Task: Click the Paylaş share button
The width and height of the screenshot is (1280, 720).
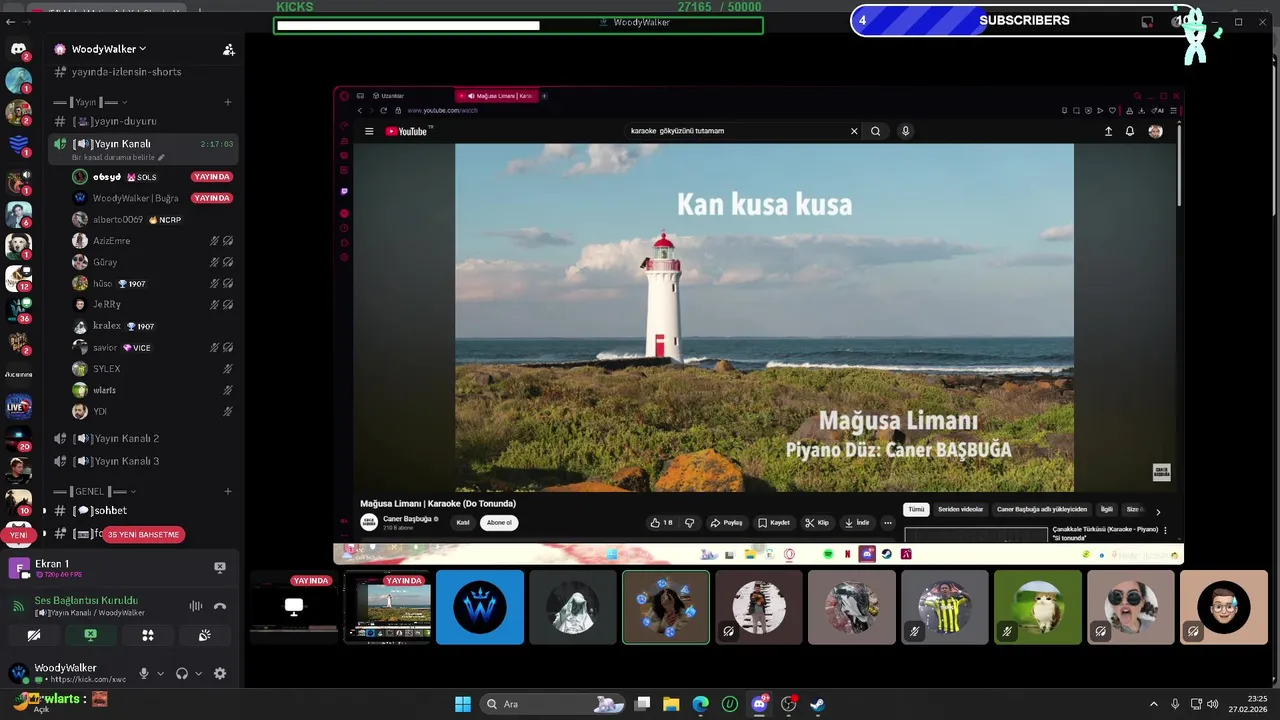Action: tap(727, 522)
